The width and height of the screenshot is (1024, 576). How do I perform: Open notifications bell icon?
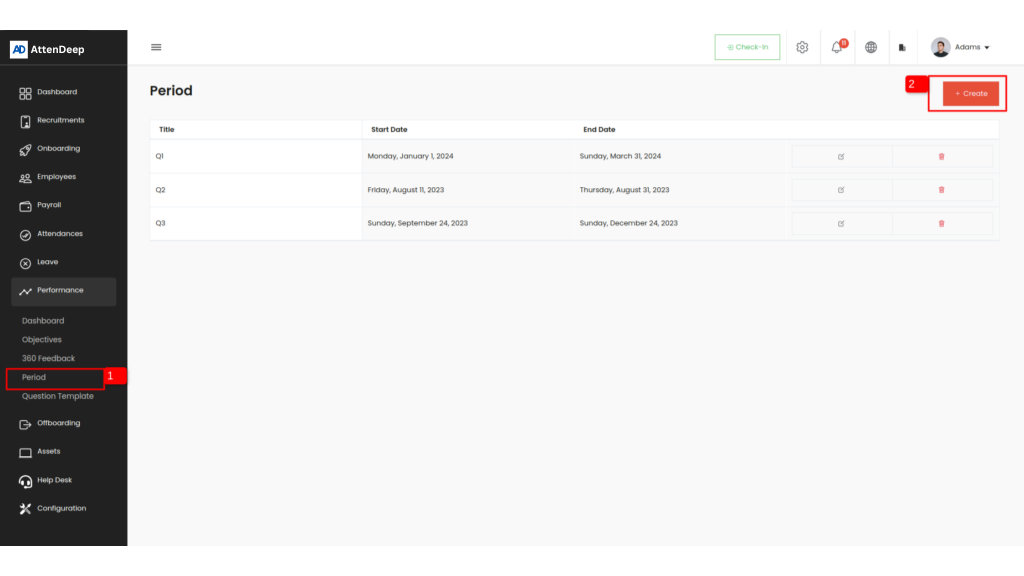(837, 47)
